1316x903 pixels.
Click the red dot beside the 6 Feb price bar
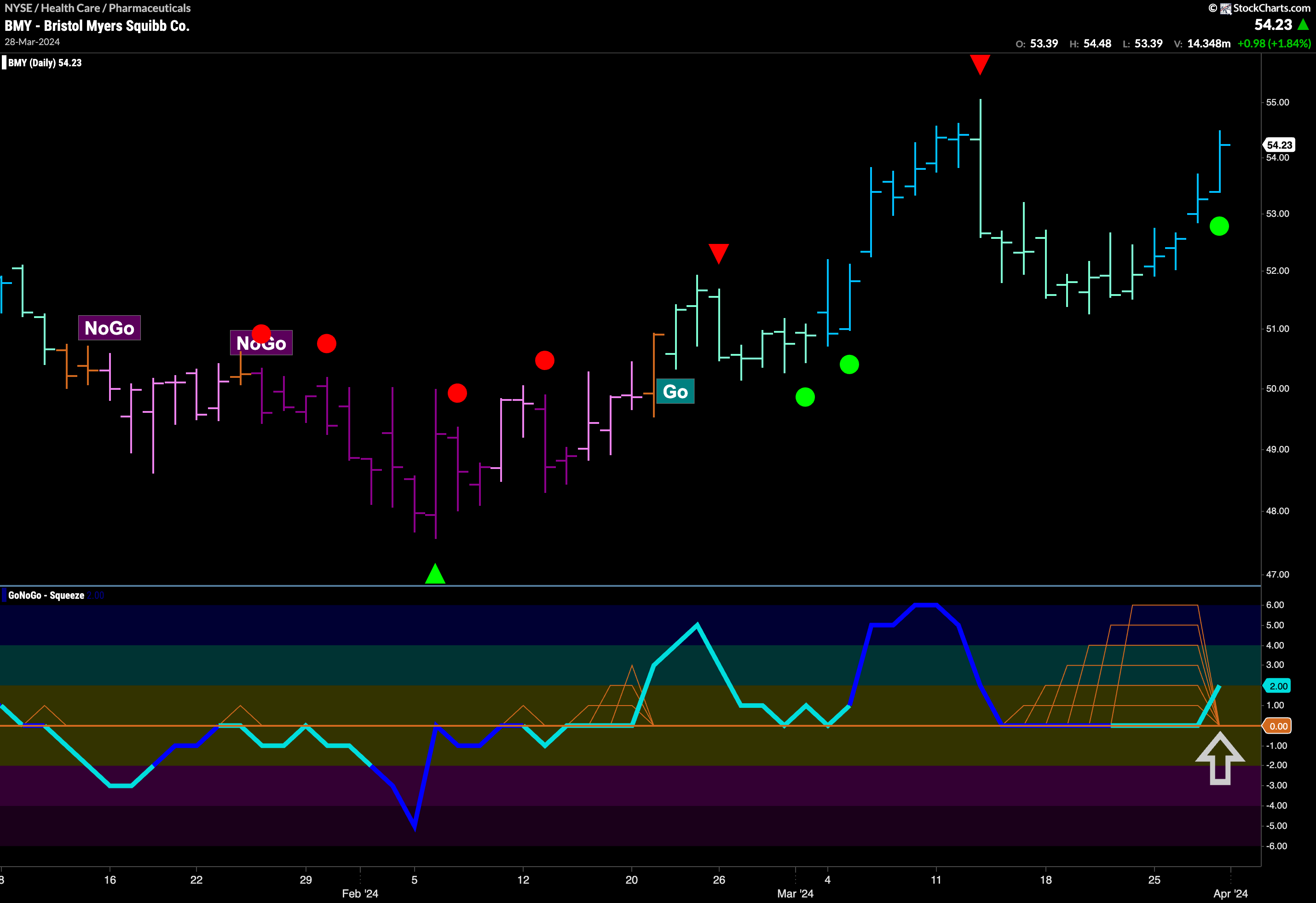coord(457,393)
